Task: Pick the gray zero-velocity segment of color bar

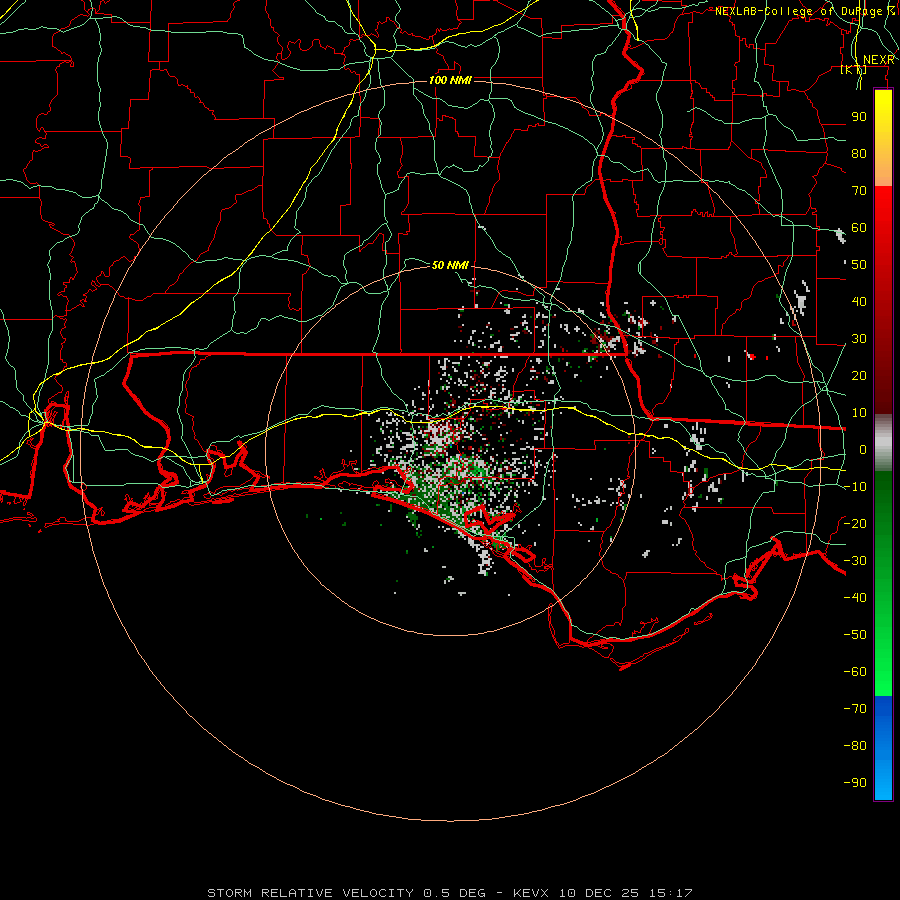Action: 883,443
